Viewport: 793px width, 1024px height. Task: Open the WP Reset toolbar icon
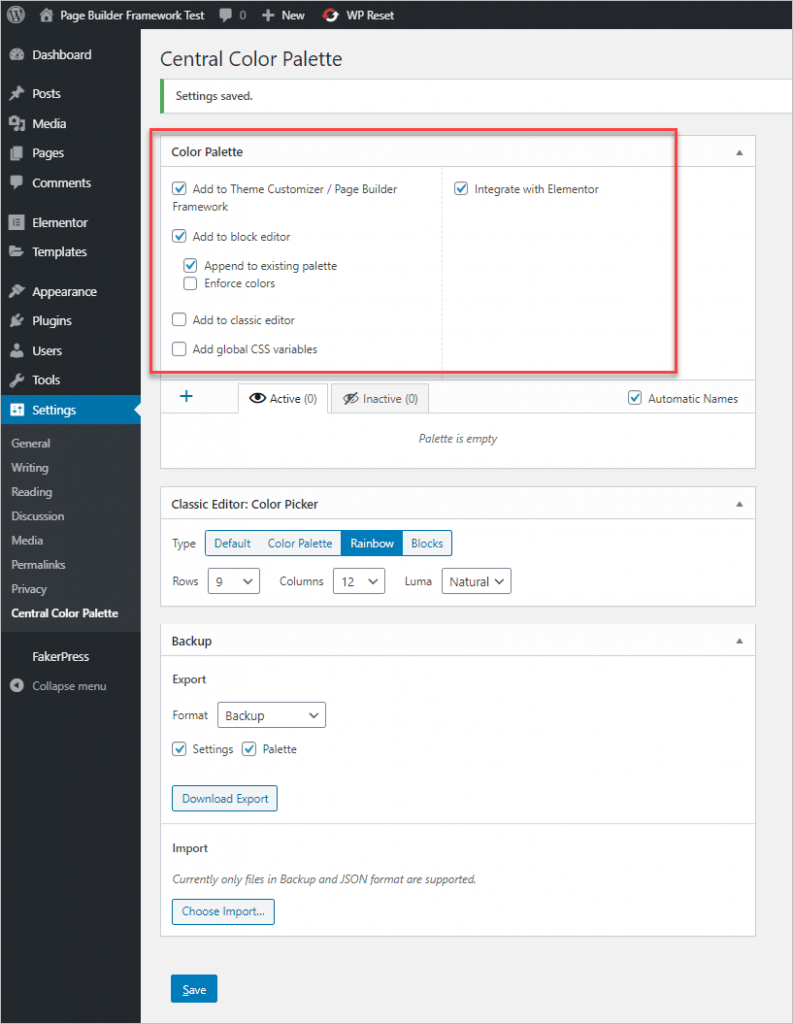pos(331,15)
